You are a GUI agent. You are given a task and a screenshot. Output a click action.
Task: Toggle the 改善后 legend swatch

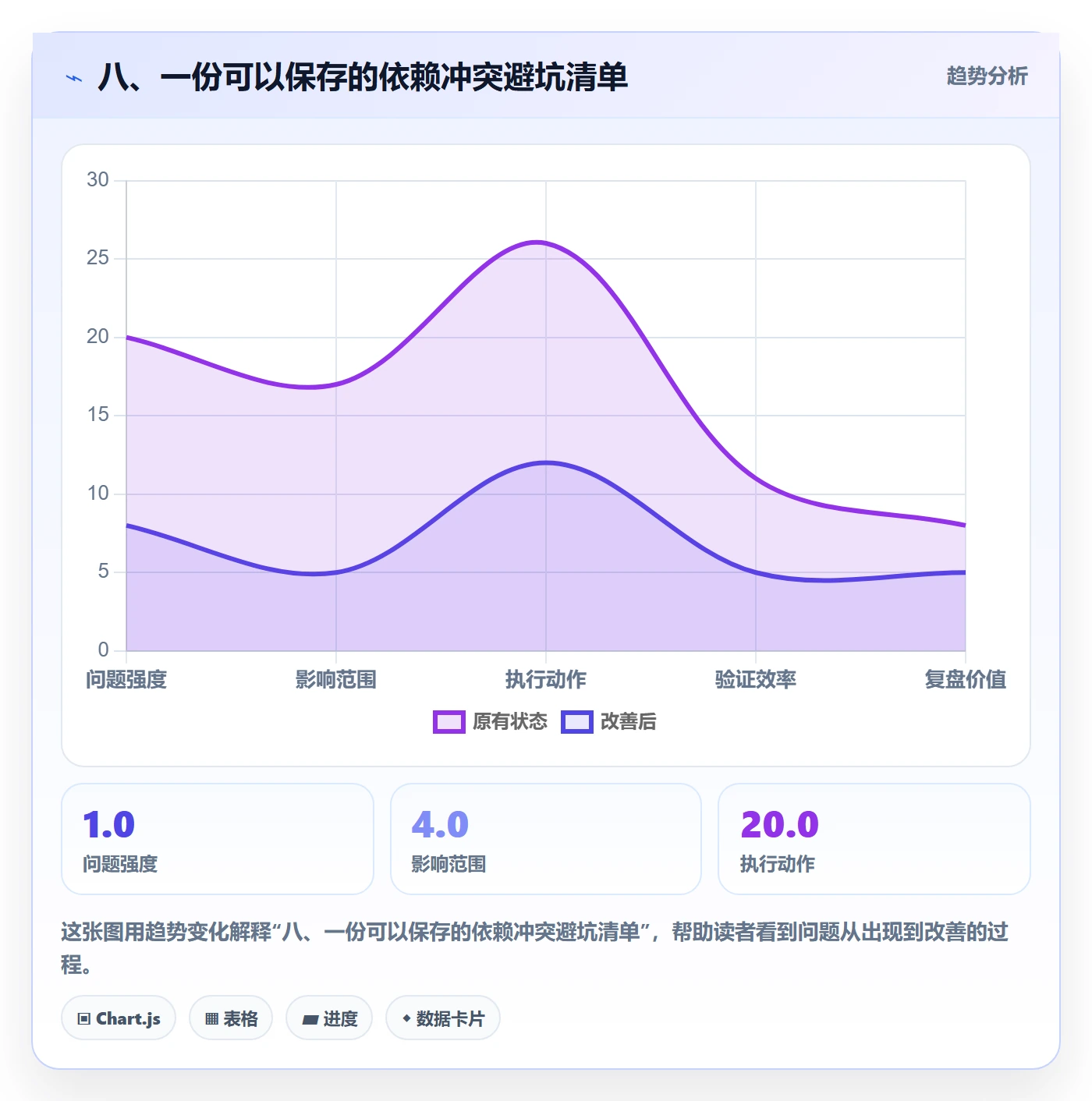click(576, 722)
